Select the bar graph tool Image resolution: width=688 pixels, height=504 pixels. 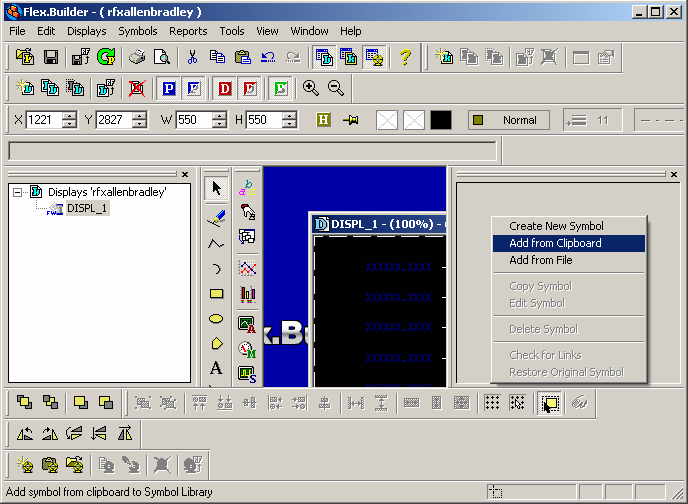point(247,294)
